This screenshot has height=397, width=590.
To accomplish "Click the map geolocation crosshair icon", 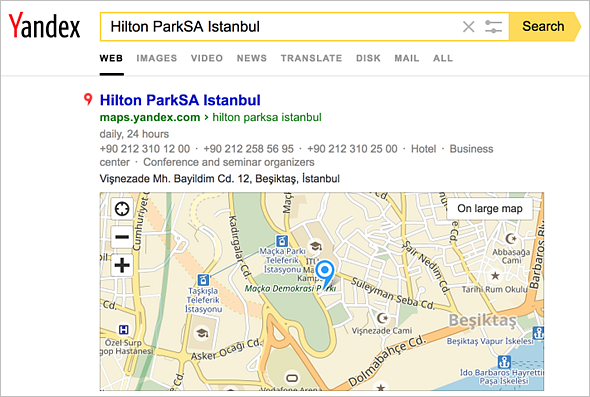I will [122, 209].
